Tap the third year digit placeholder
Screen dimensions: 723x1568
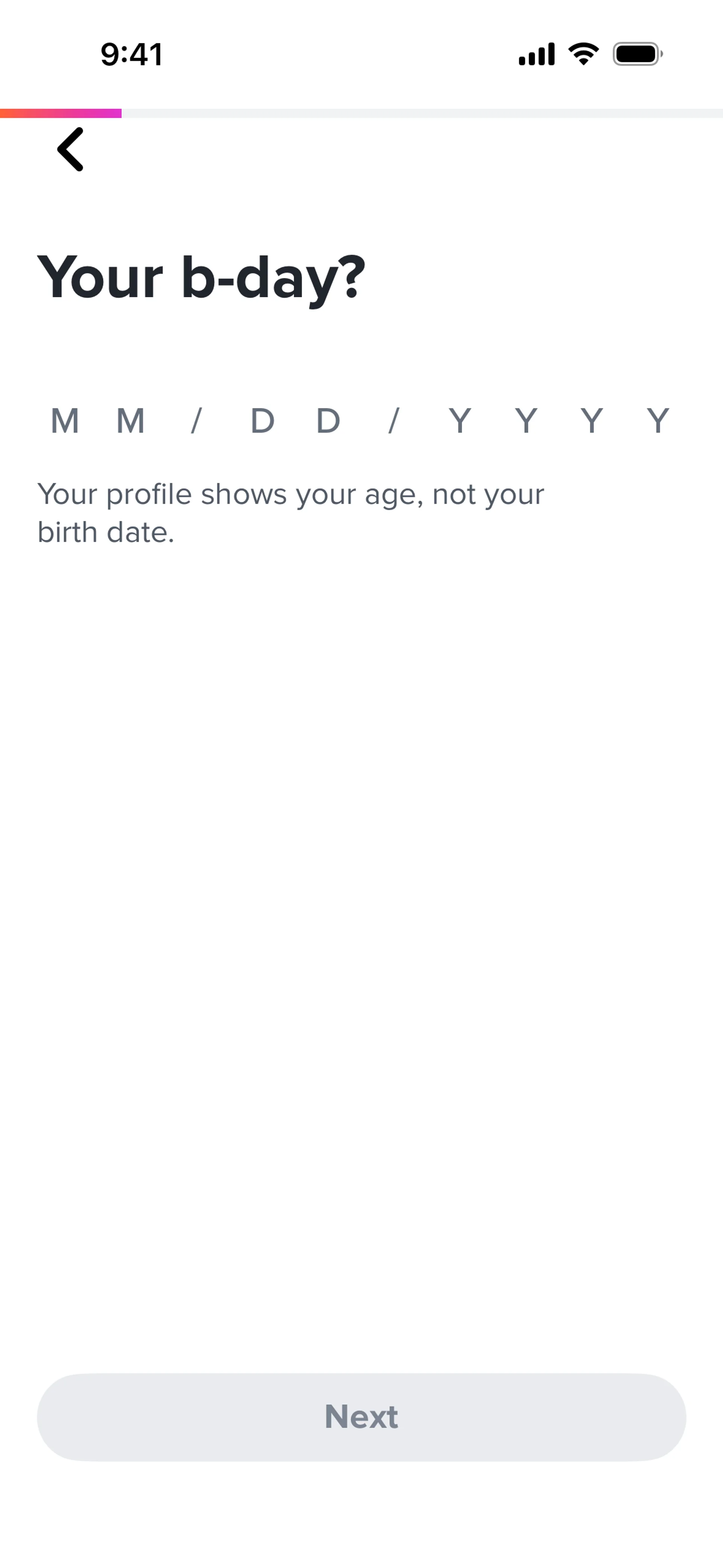pos(592,420)
